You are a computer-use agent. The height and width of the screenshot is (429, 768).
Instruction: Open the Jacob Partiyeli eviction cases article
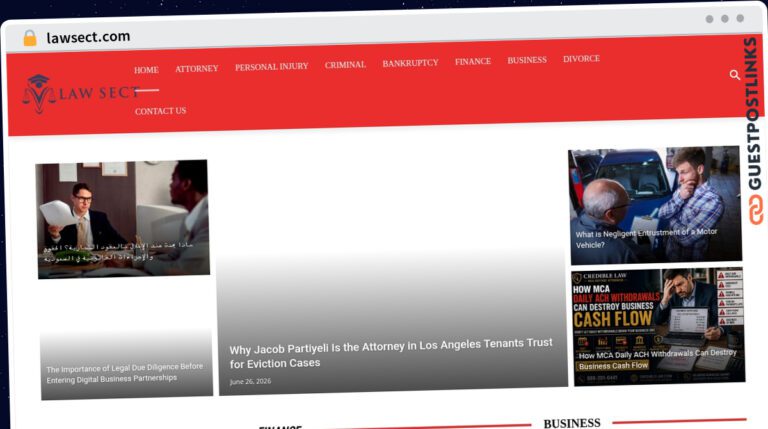coord(390,353)
